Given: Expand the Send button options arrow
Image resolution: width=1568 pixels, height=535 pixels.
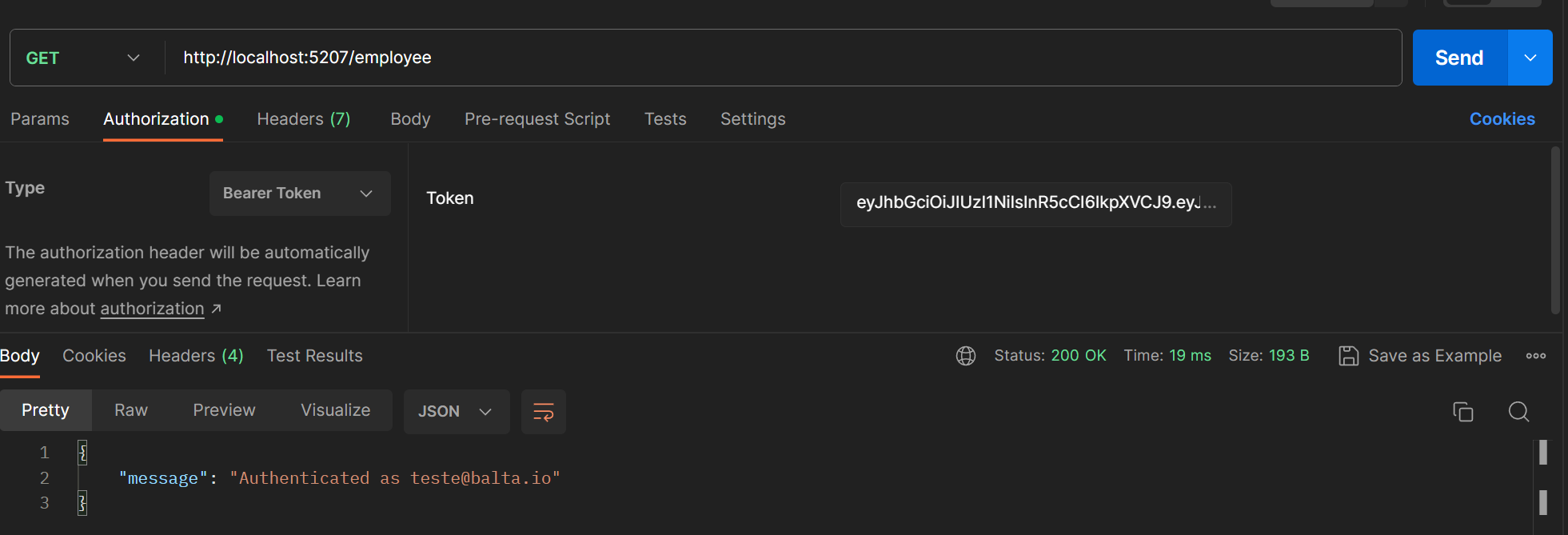Looking at the screenshot, I should (x=1530, y=58).
